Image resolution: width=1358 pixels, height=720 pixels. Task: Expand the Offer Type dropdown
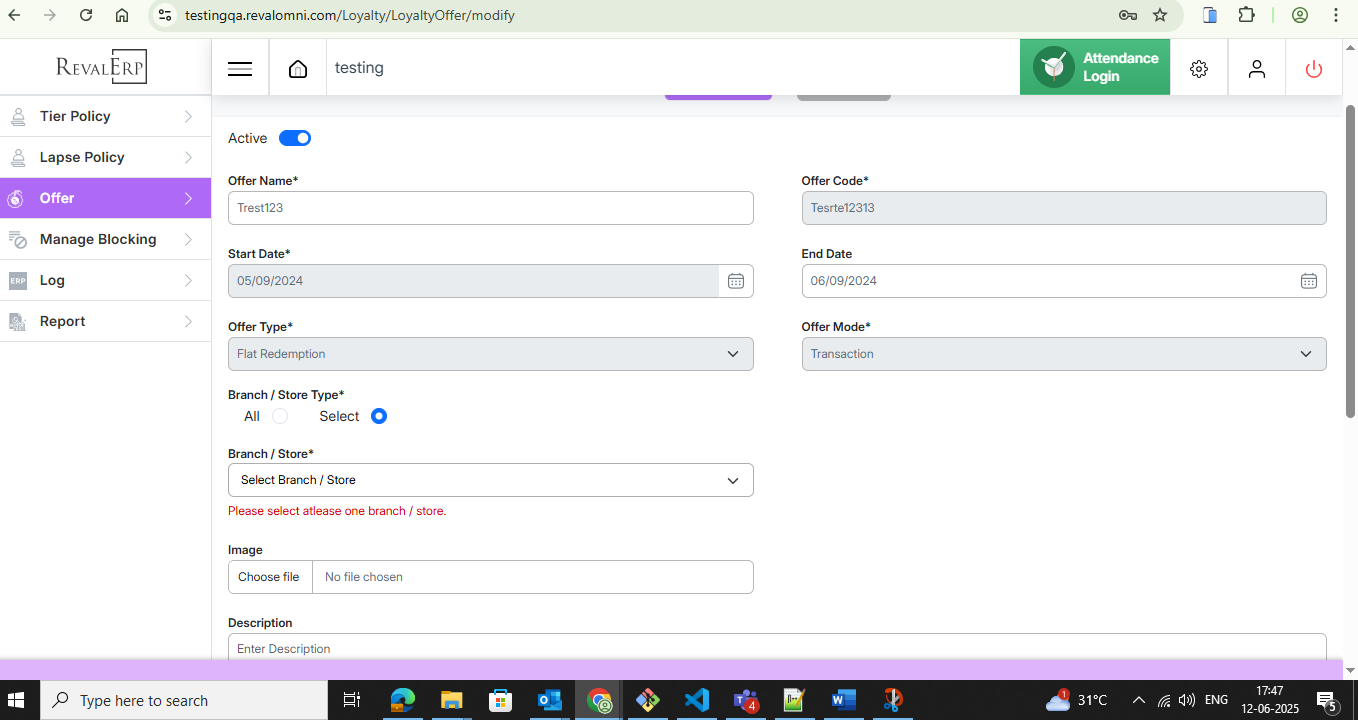[490, 354]
